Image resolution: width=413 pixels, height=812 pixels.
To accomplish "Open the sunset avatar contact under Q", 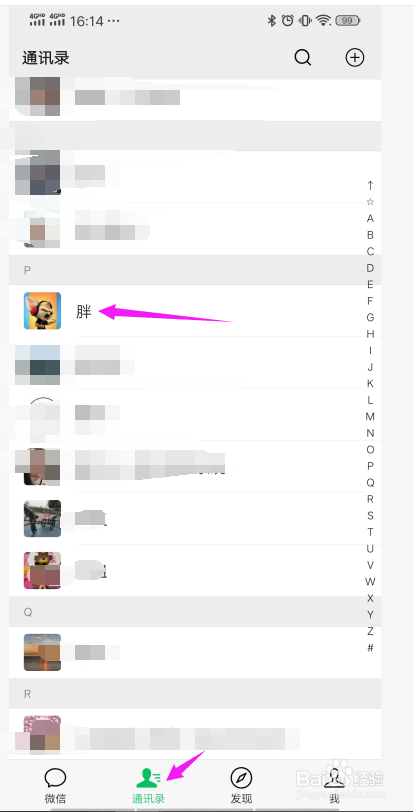I will click(x=195, y=652).
